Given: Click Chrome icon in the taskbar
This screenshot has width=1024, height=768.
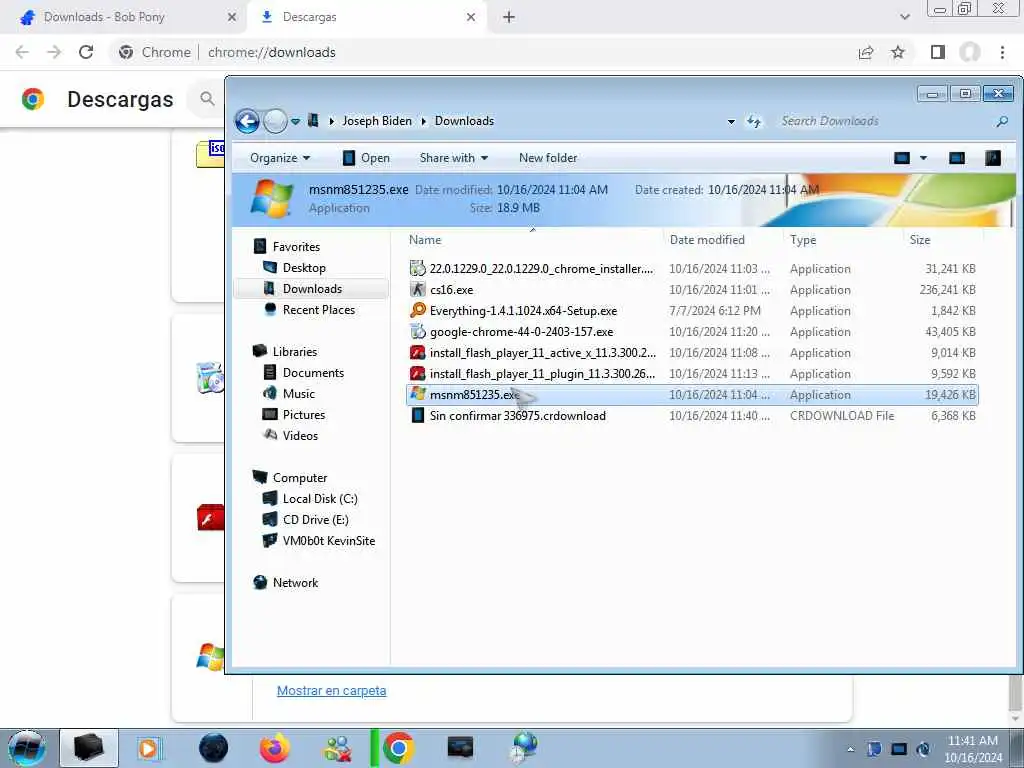Looking at the screenshot, I should (x=398, y=748).
